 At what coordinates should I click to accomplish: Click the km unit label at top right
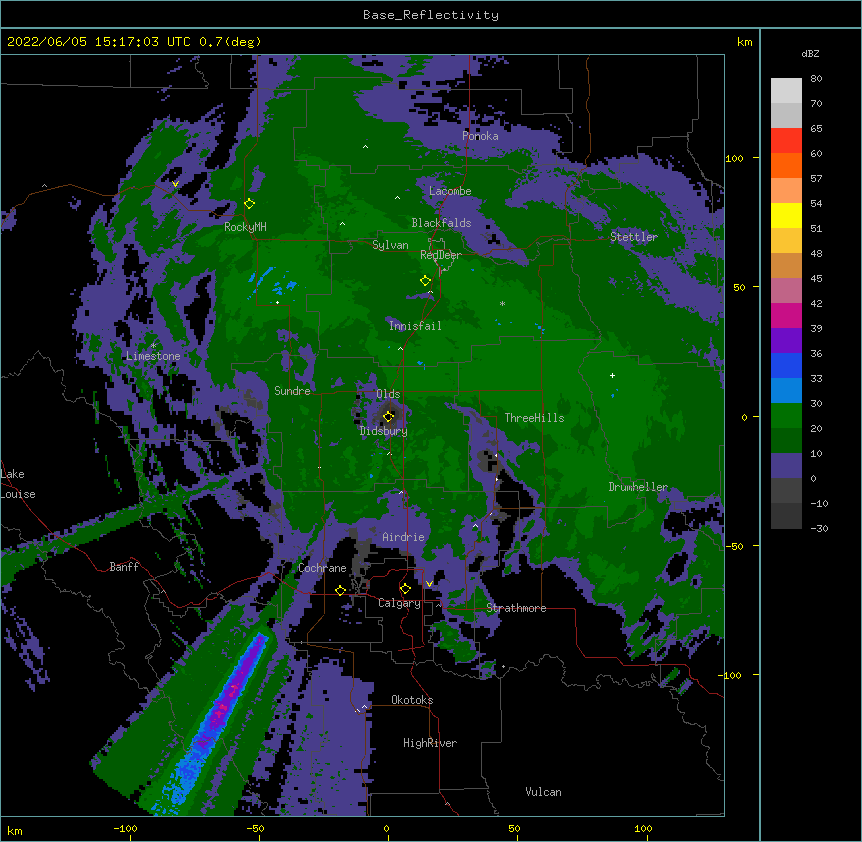(744, 42)
